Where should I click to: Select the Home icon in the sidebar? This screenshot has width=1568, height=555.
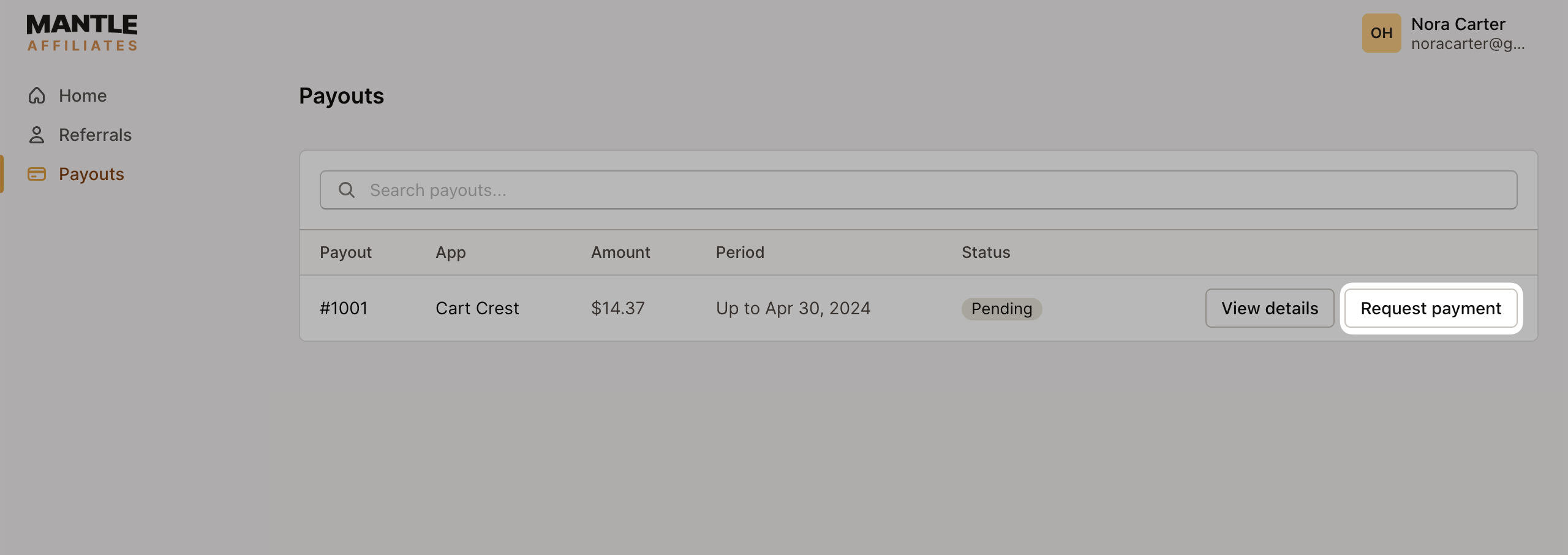(x=37, y=96)
